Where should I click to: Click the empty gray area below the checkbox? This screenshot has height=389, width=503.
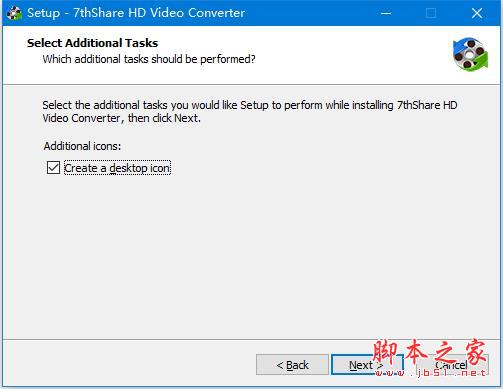coord(250,257)
